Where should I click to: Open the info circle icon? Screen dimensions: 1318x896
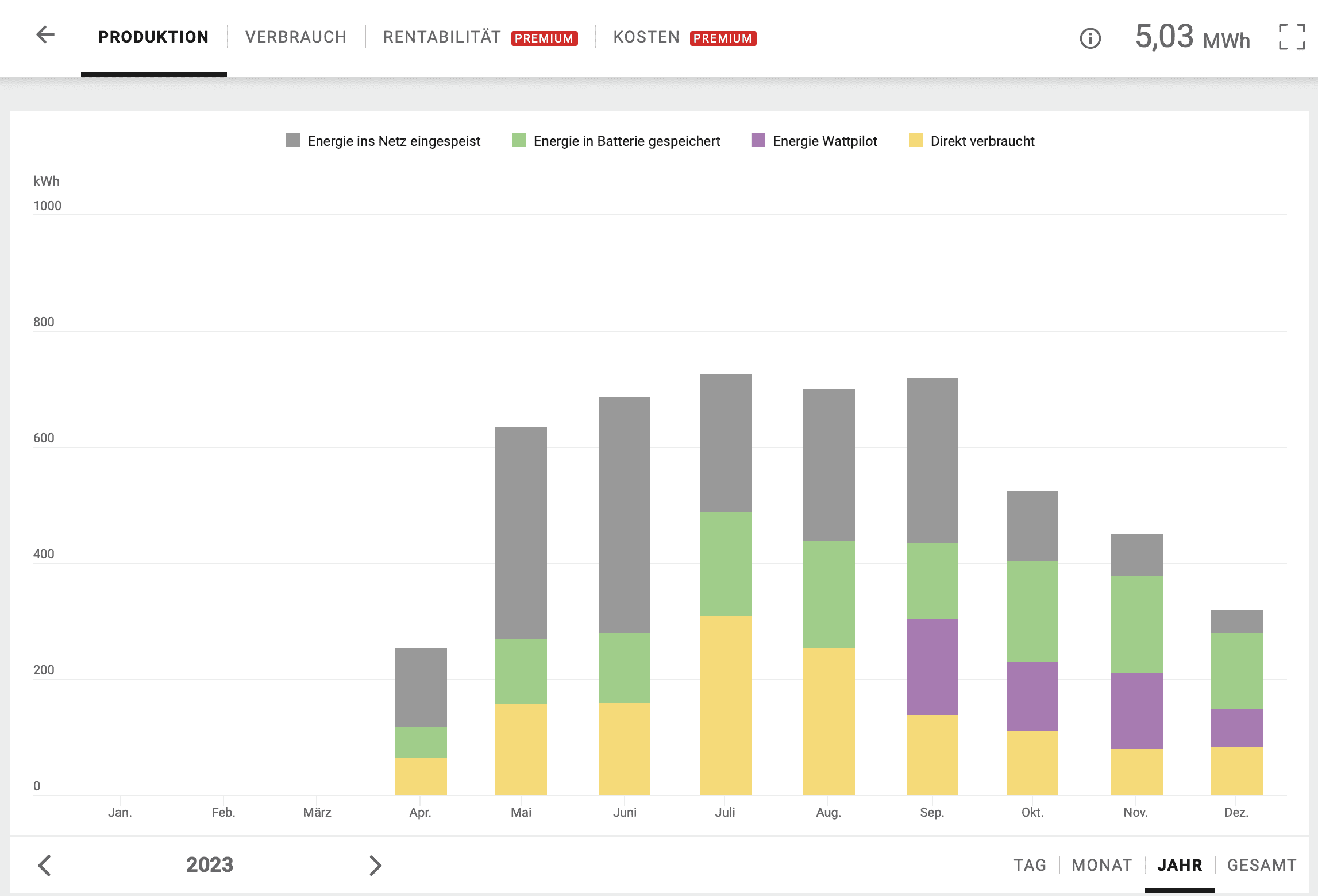1090,38
